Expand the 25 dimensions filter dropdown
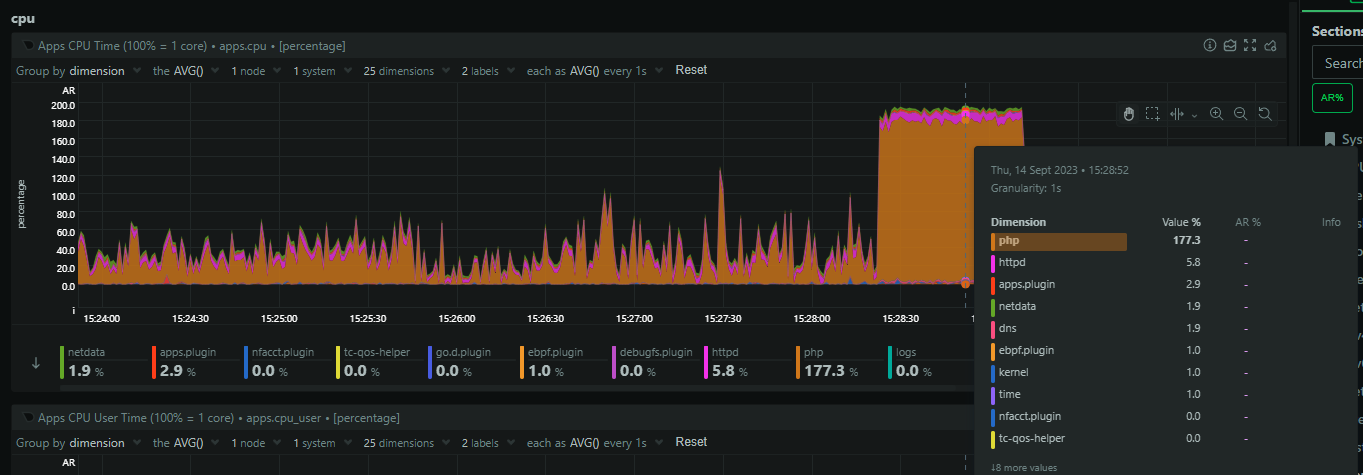The image size is (1363, 475). pos(404,71)
